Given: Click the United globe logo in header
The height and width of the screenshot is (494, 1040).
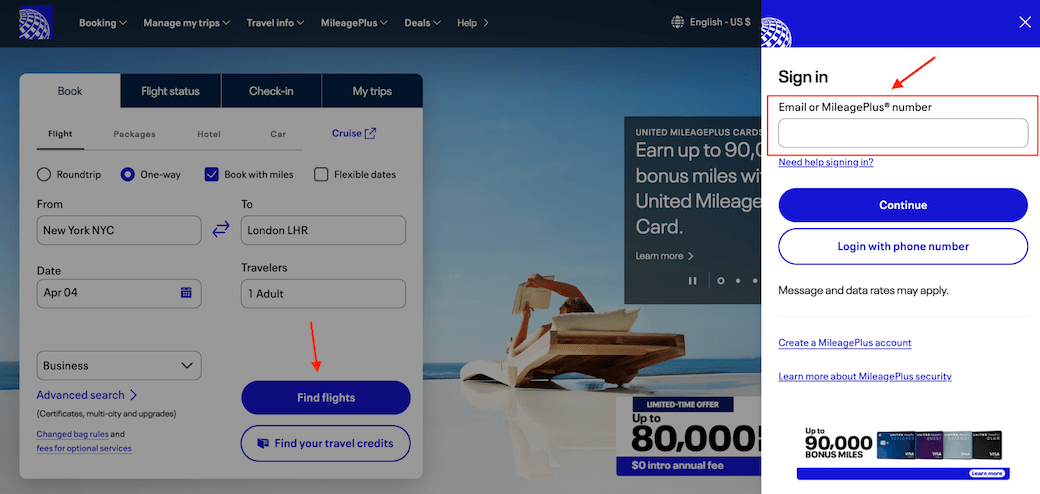Looking at the screenshot, I should (36, 22).
